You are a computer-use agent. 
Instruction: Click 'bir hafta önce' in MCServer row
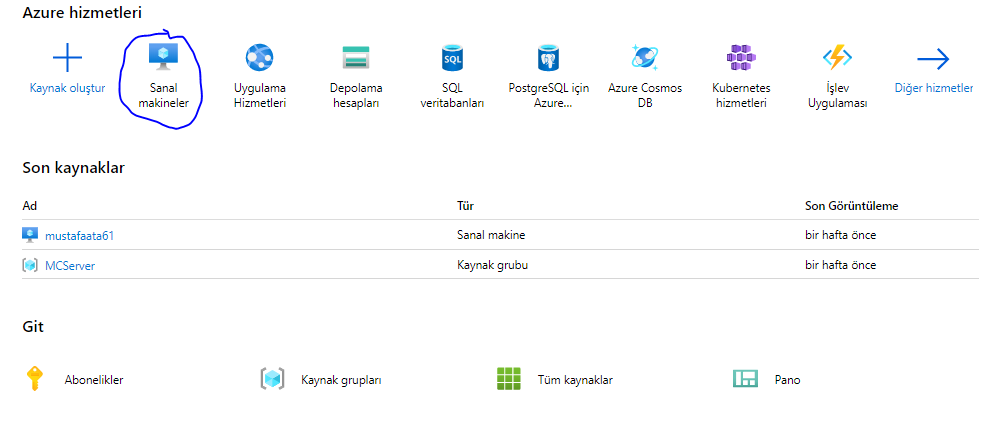pos(841,265)
